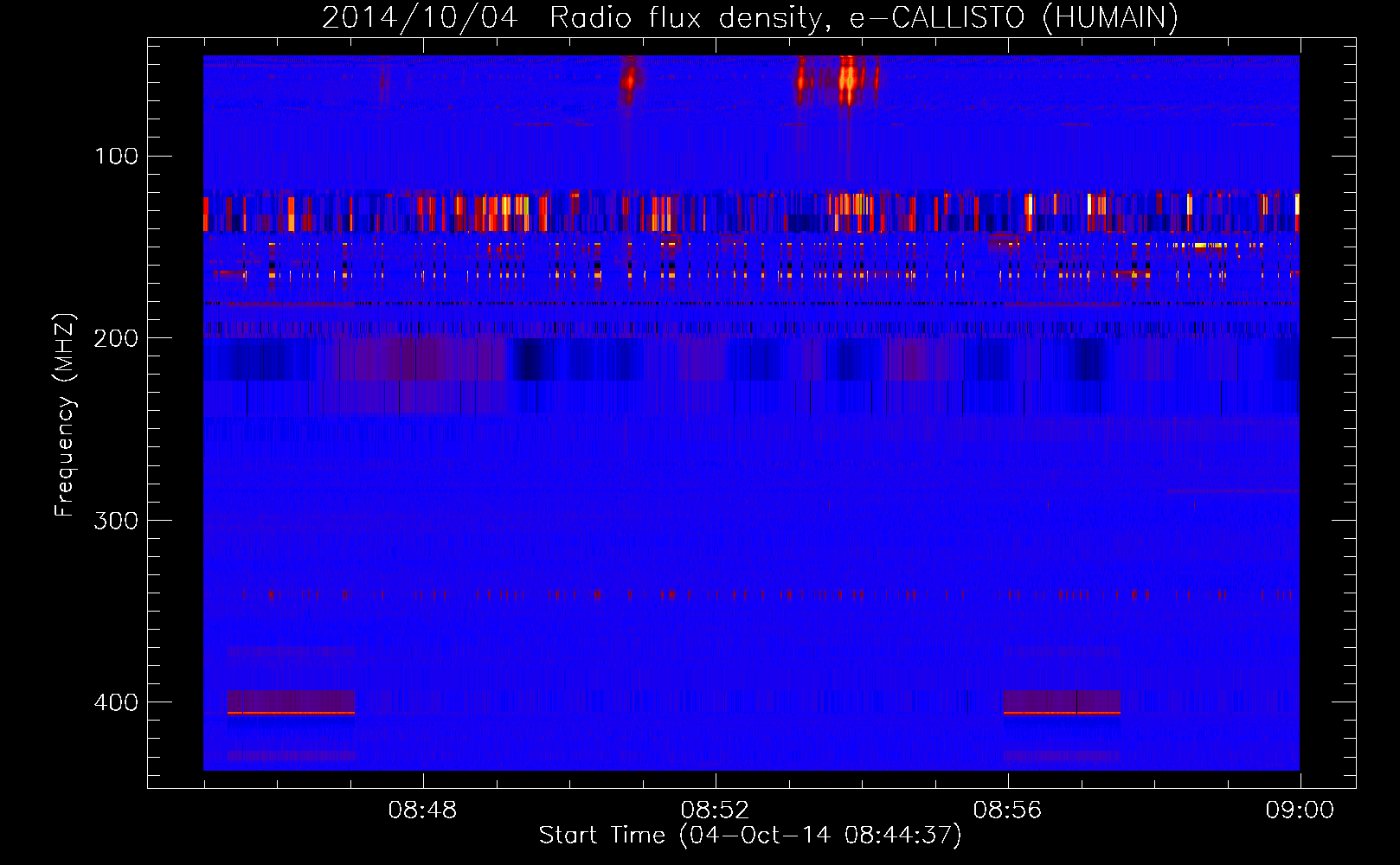Screen dimensions: 1400x865
Task: Click the date '2014/10/04' in the title
Action: (420, 17)
